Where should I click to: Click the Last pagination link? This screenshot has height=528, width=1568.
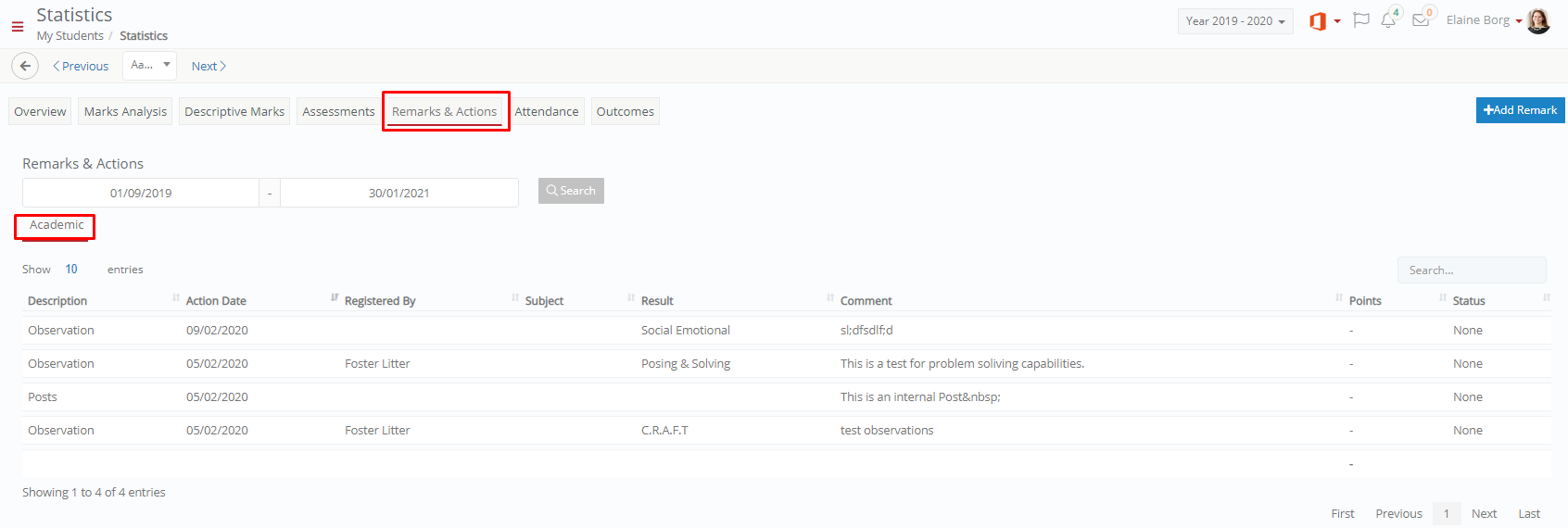pyautogui.click(x=1529, y=513)
